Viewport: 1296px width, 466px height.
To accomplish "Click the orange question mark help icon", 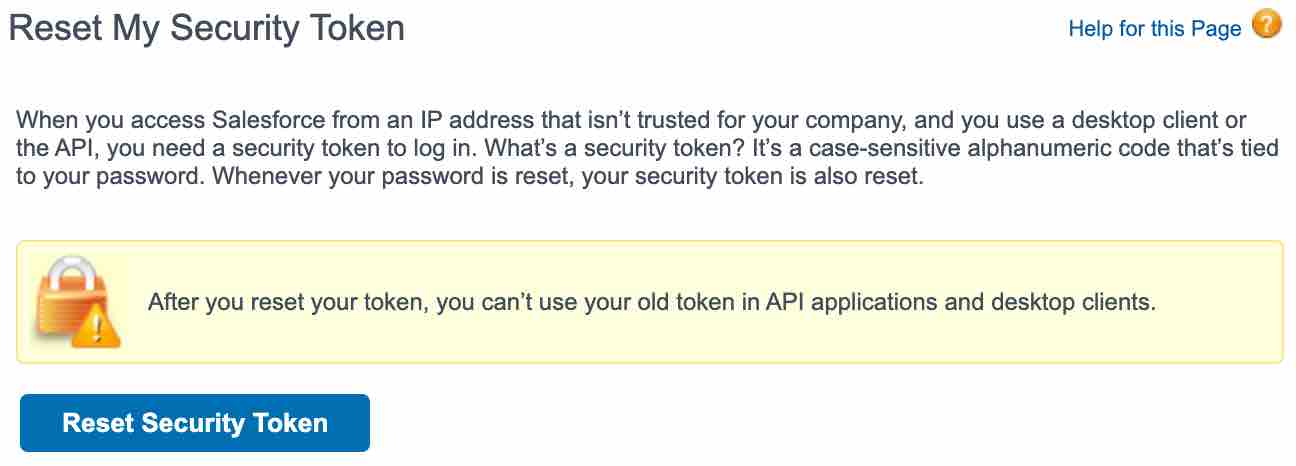I will tap(1266, 25).
